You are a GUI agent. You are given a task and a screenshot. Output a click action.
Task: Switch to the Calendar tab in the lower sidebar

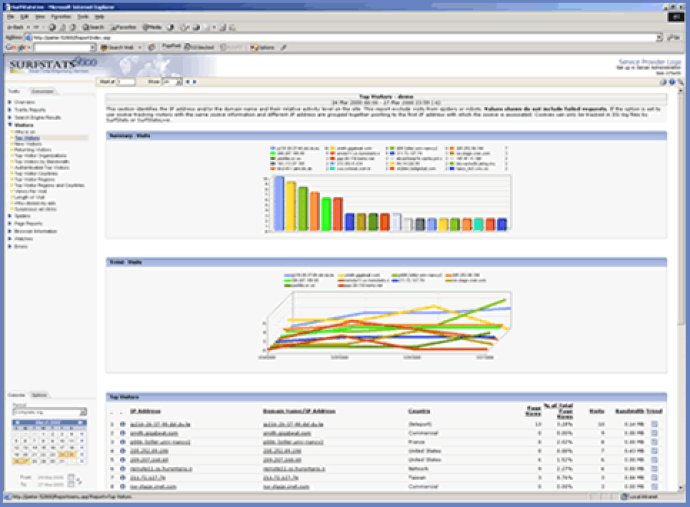[16, 395]
